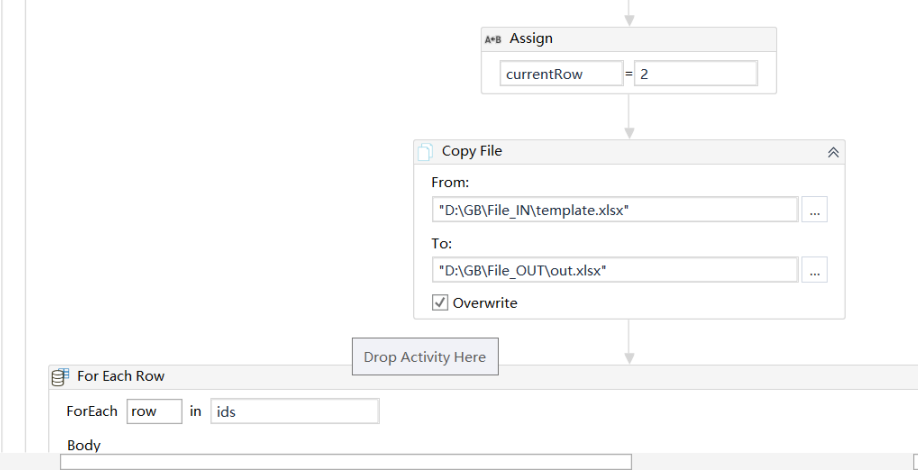
Task: Edit the ids data table field
Action: (x=295, y=411)
